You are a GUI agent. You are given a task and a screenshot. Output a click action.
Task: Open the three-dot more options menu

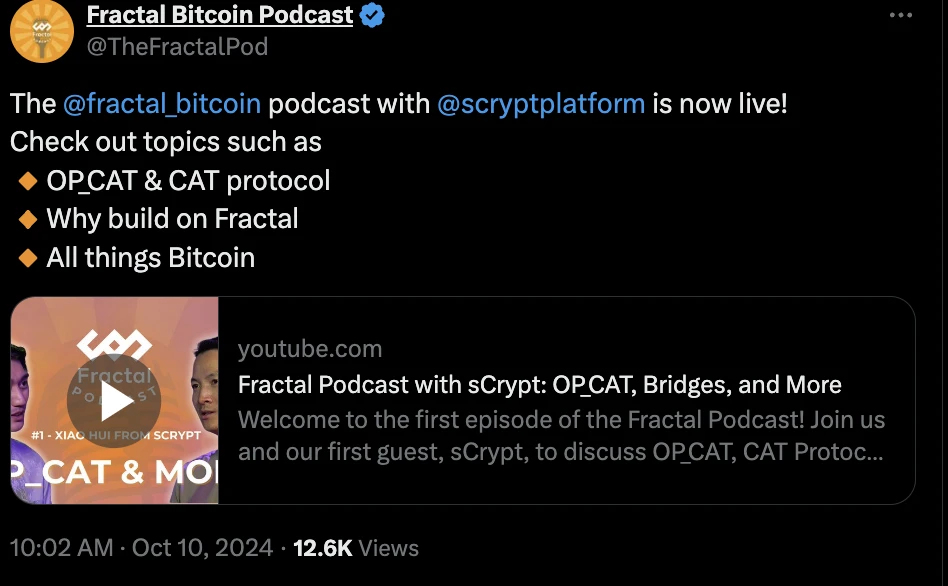pyautogui.click(x=900, y=15)
